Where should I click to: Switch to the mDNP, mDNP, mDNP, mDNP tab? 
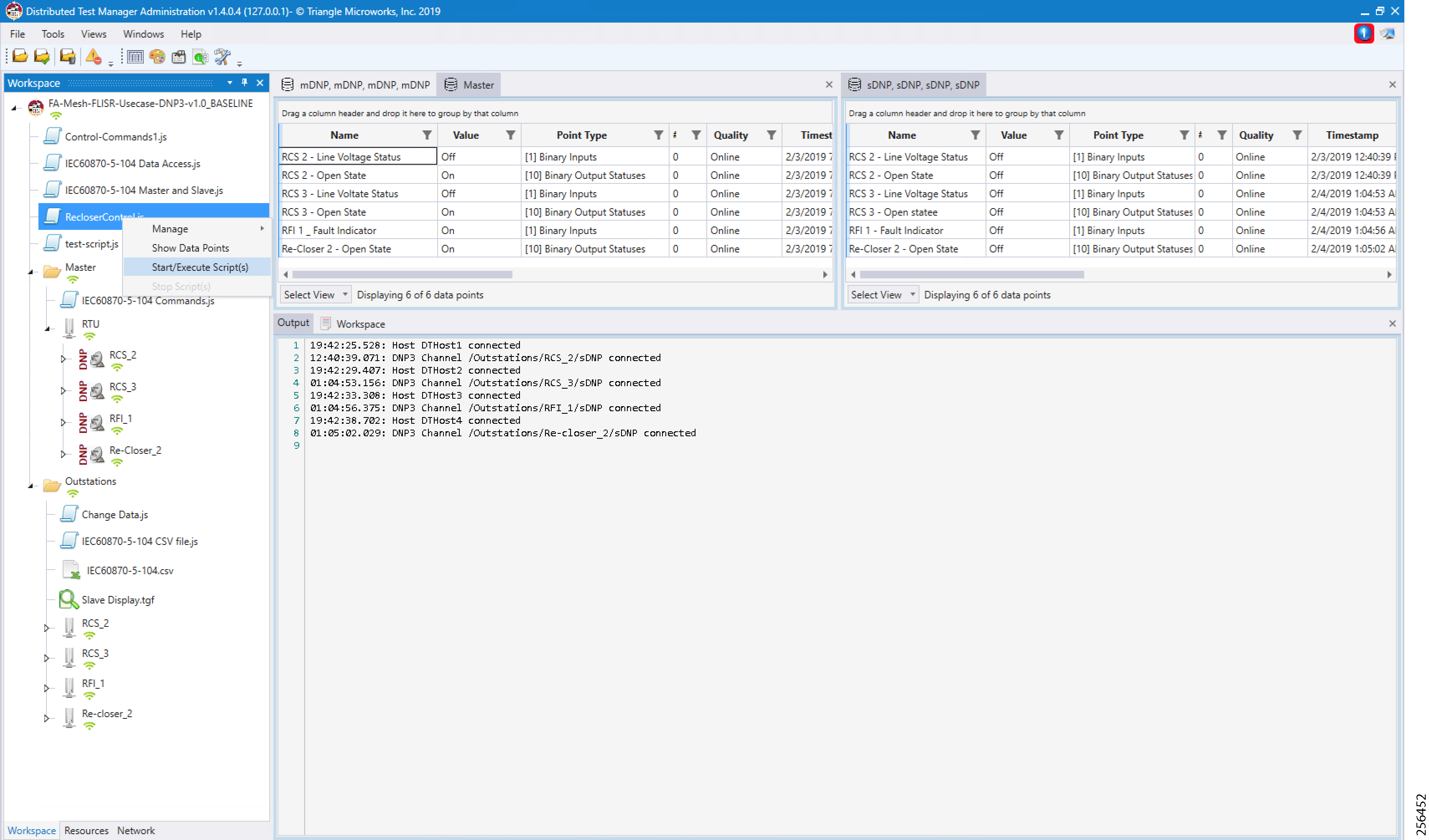coord(357,85)
